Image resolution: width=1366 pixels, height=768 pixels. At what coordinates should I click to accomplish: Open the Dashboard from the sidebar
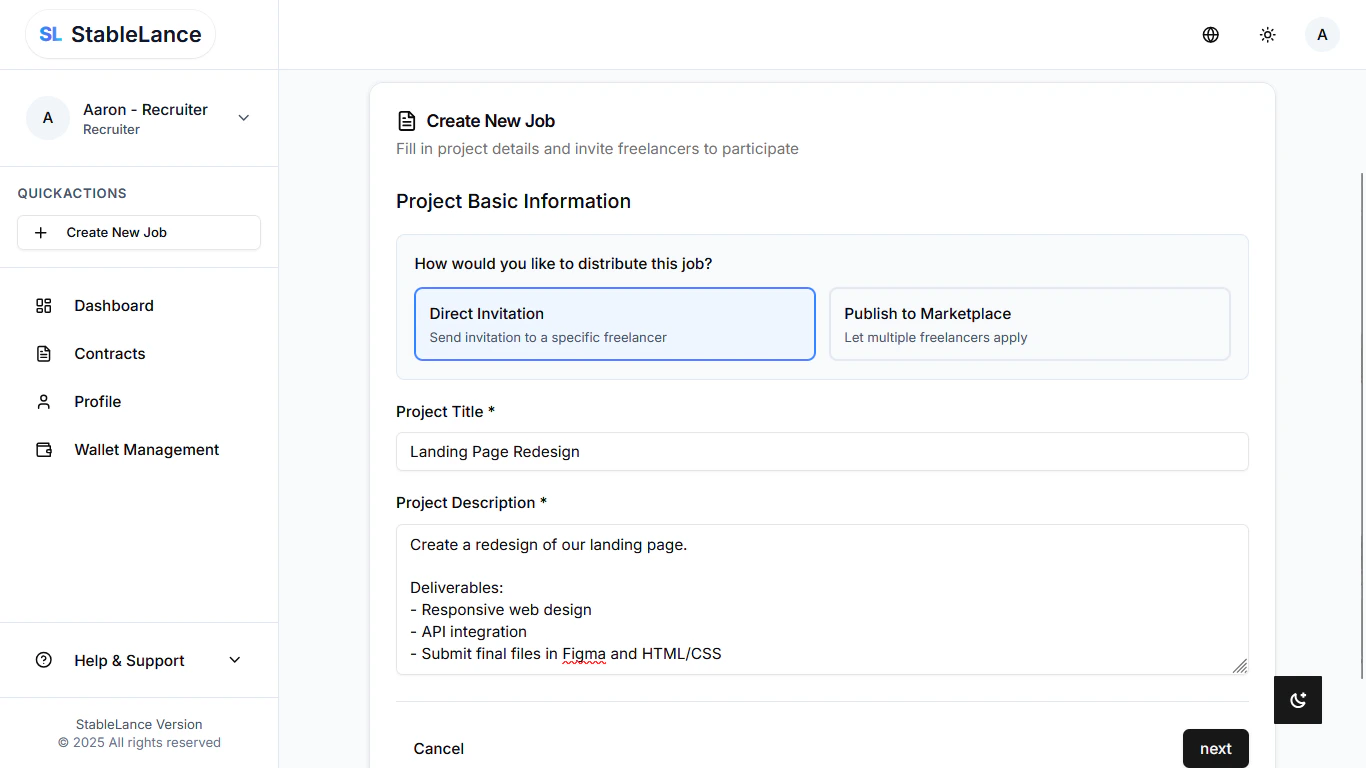(113, 305)
